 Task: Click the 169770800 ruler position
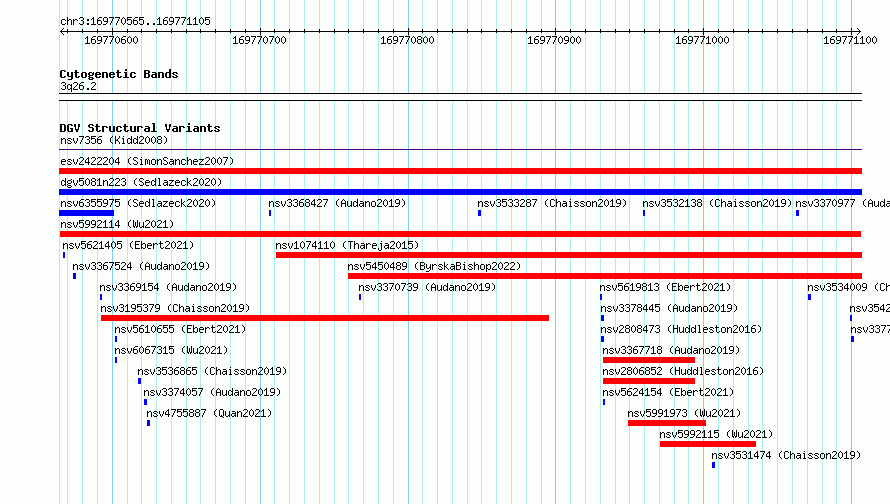(x=407, y=40)
